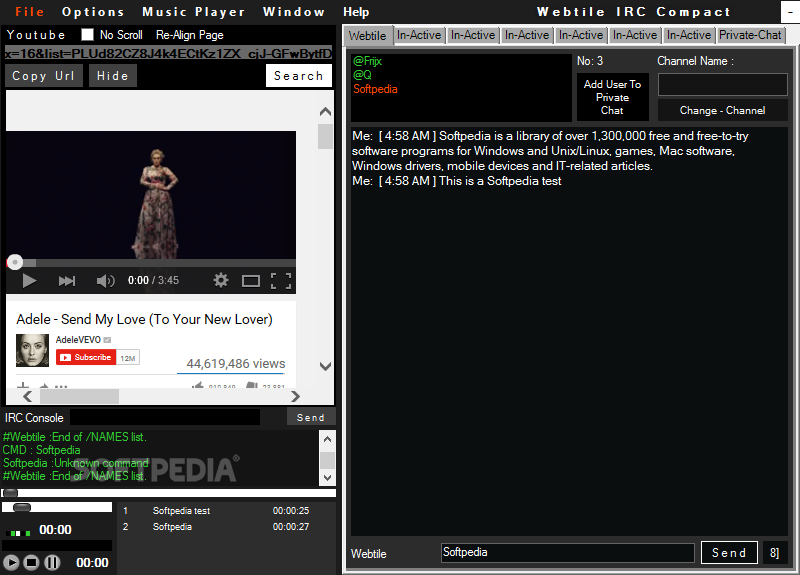The height and width of the screenshot is (575, 800).
Task: Click Re-Align Page
Action: (190, 35)
